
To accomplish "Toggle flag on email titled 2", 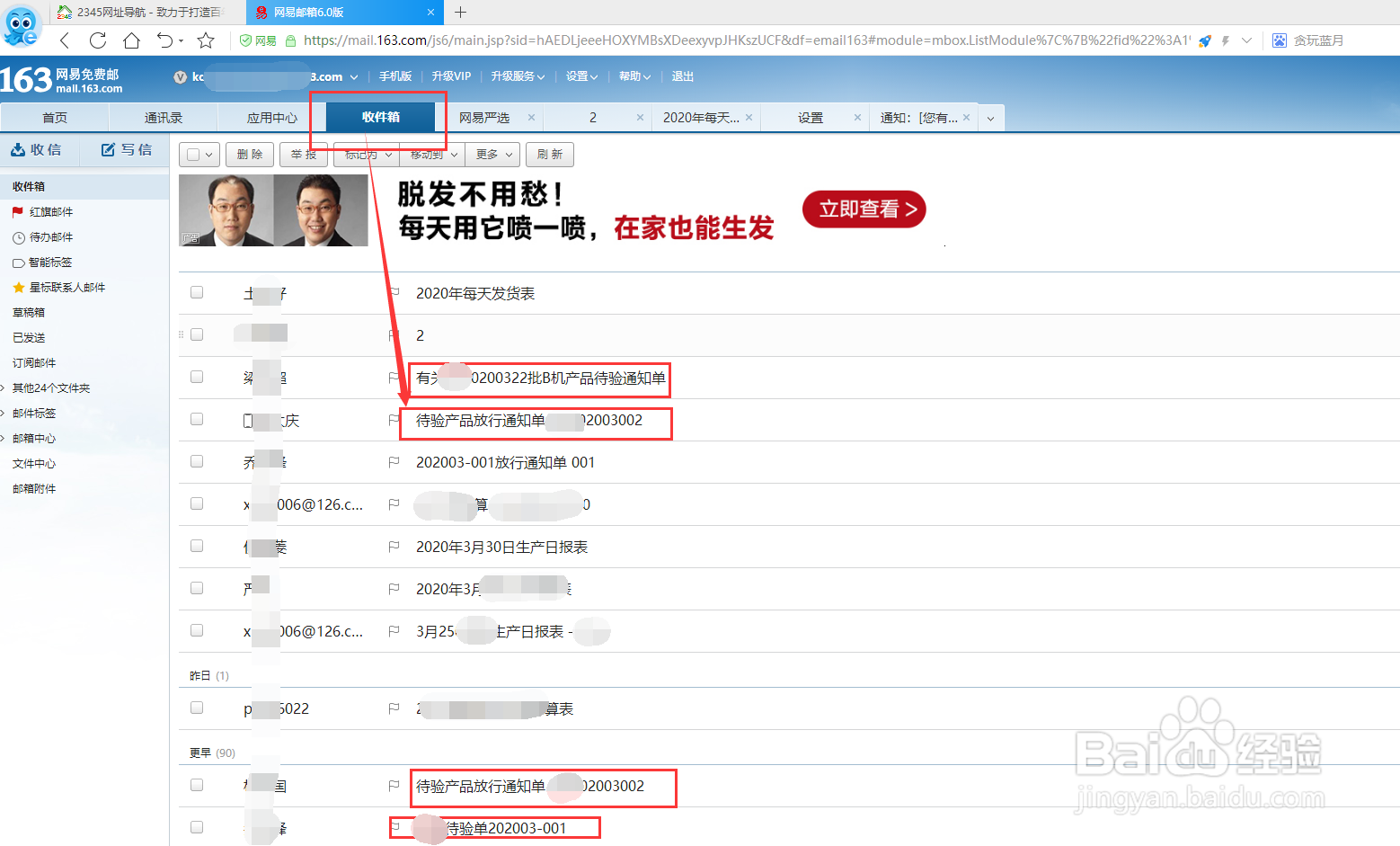I will click(394, 335).
